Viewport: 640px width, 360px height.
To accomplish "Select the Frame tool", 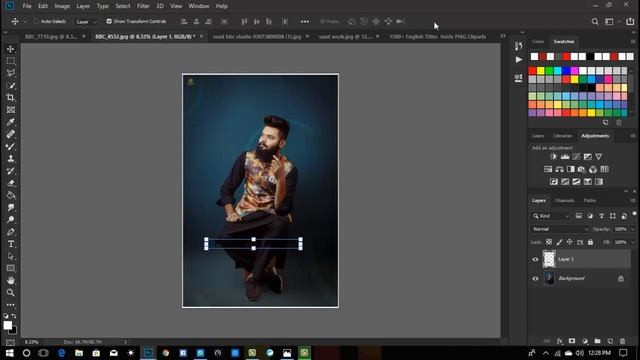I will click(x=11, y=110).
